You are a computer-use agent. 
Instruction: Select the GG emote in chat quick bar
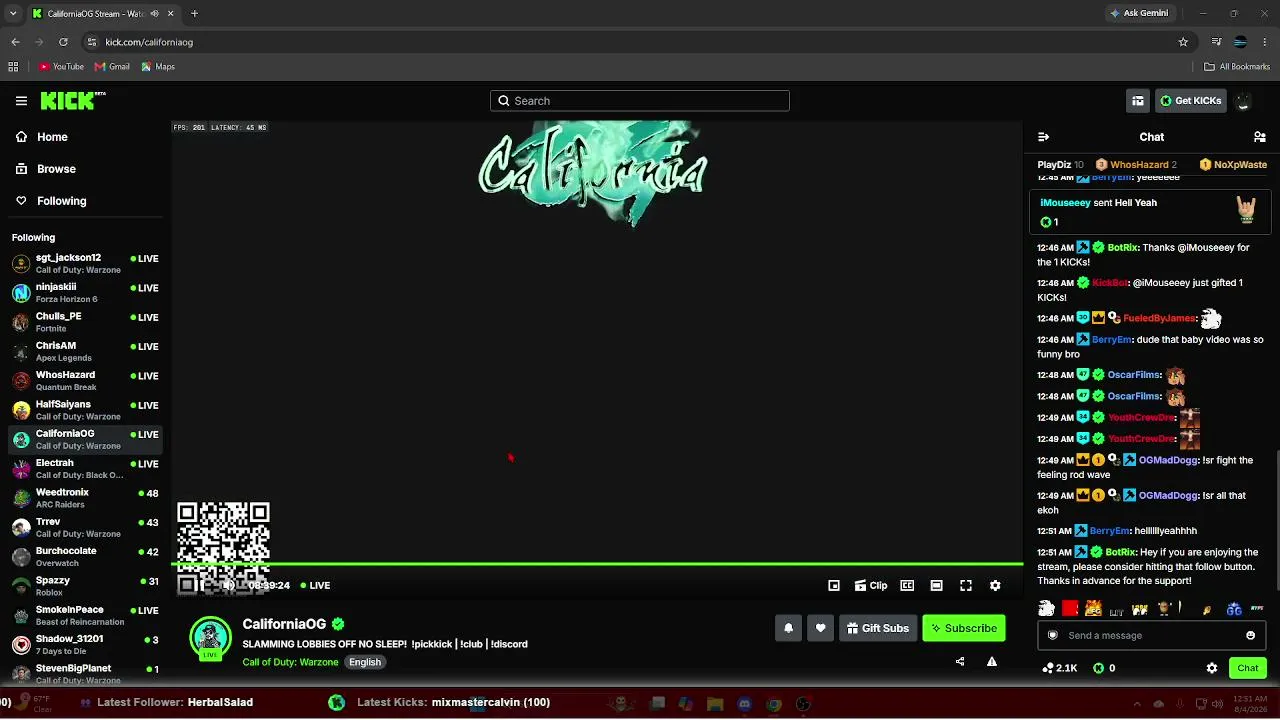1234,609
